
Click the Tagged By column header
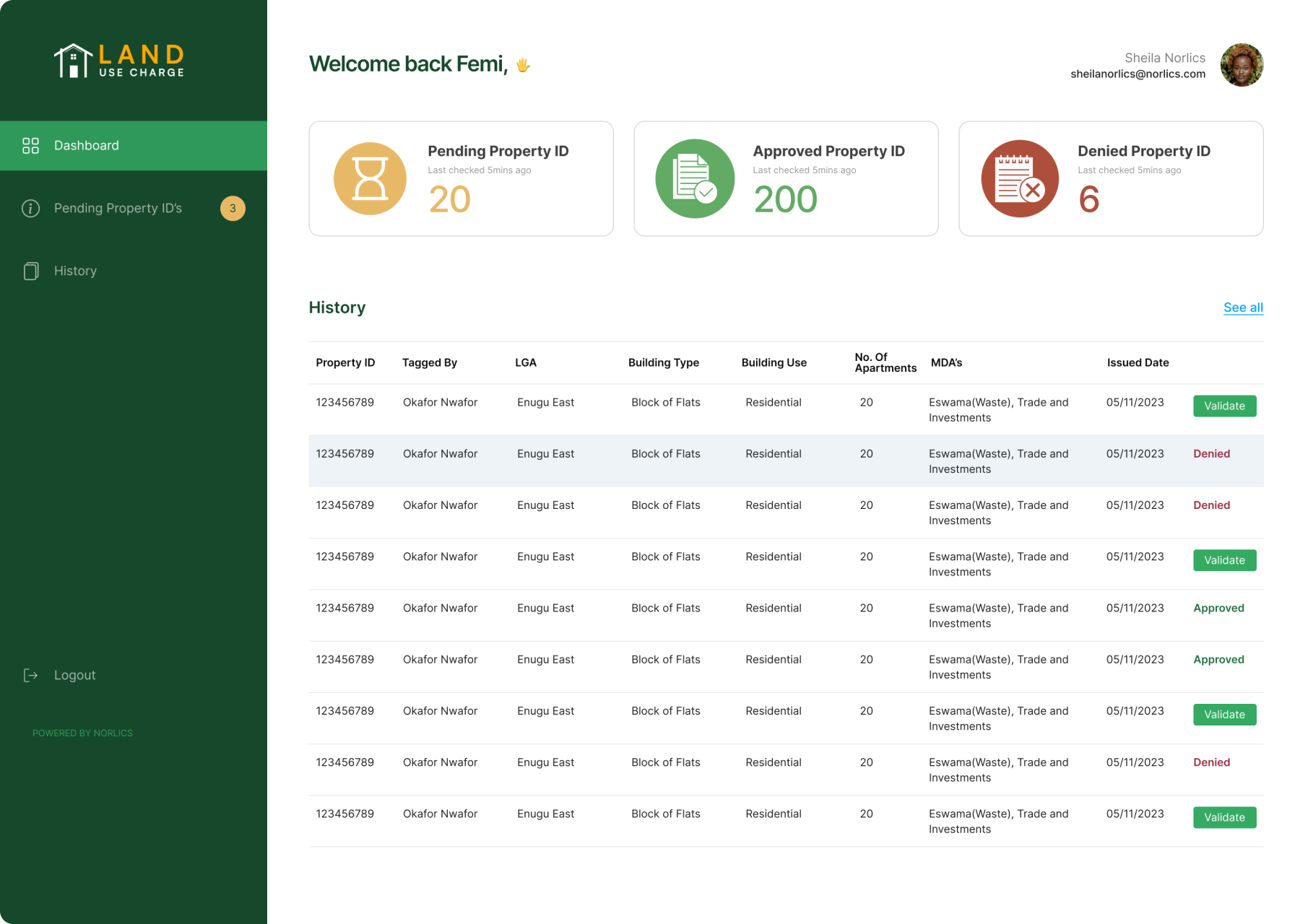(430, 362)
